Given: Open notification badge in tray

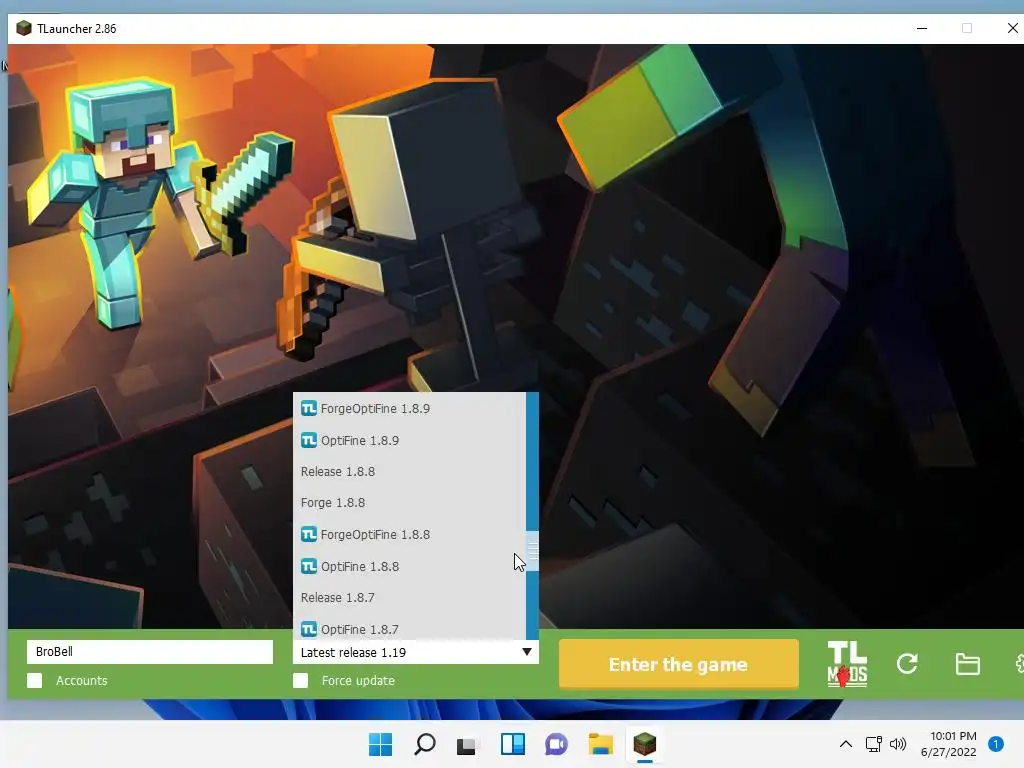Looking at the screenshot, I should [x=996, y=744].
